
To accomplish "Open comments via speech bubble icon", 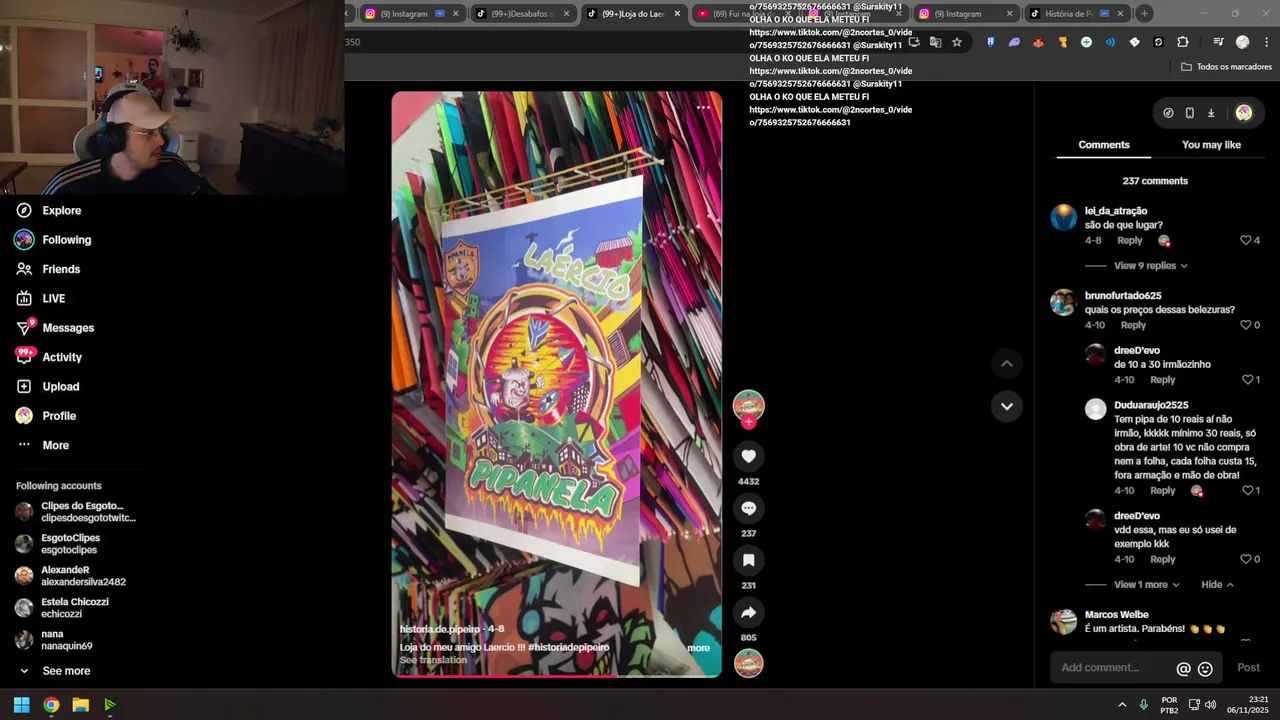I will 748,508.
